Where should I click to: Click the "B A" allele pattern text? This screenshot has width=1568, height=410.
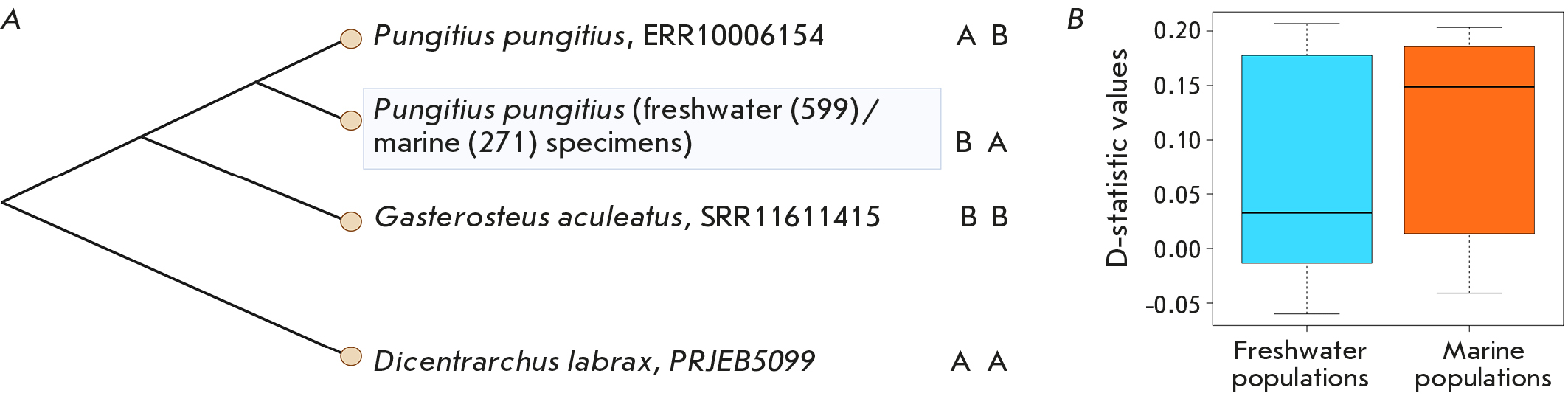tap(981, 142)
